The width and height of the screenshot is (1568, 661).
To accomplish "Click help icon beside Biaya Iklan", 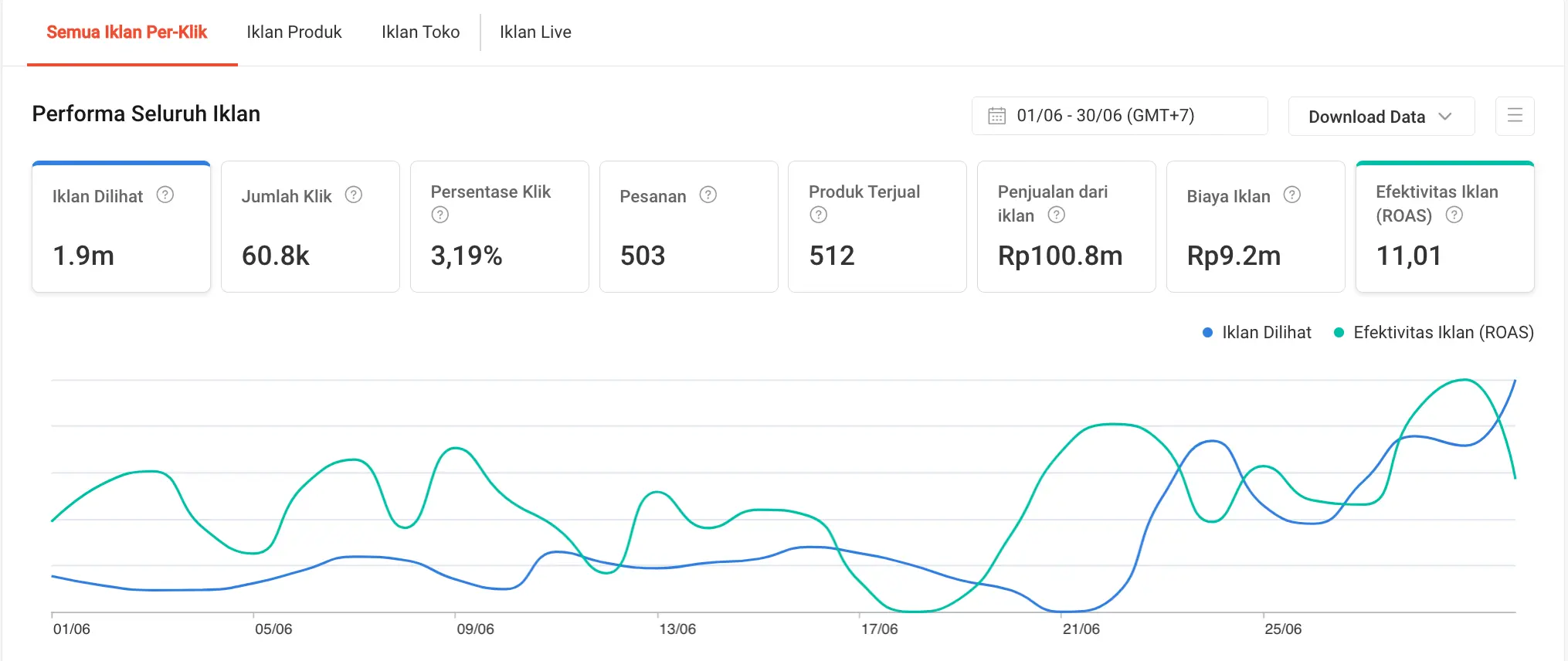I will tap(1292, 195).
